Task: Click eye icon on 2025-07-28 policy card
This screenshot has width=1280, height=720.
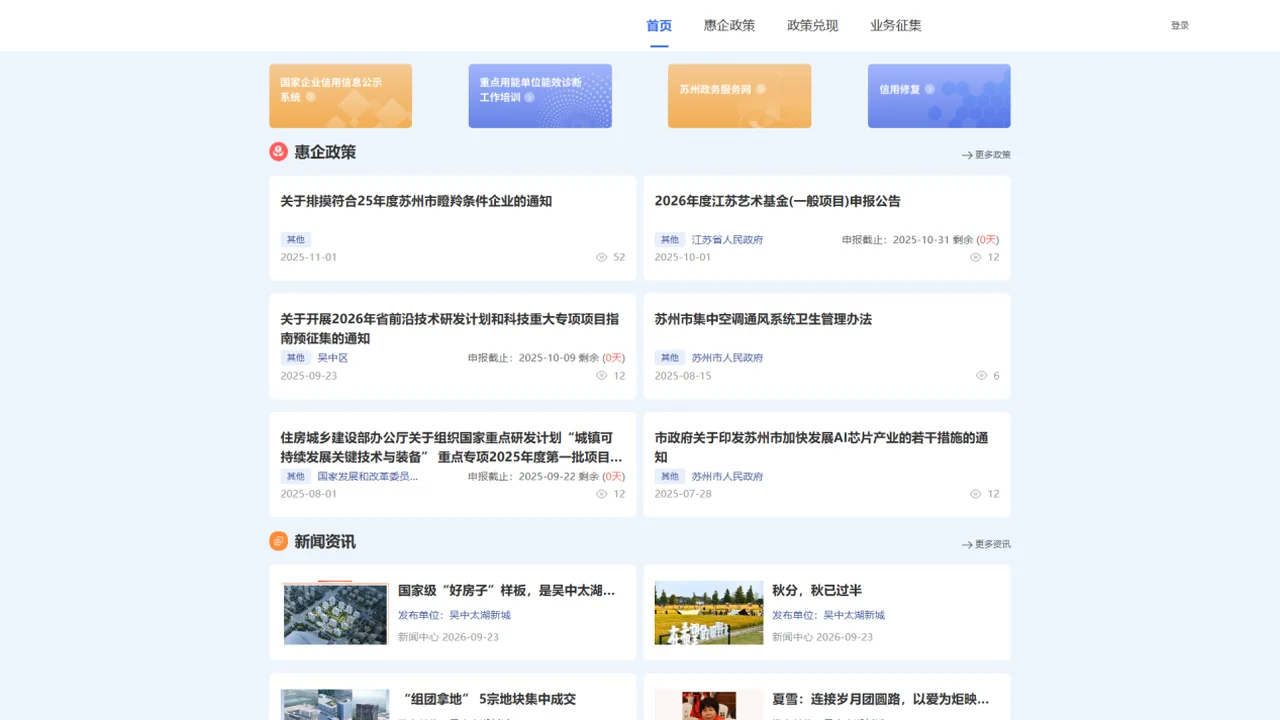Action: (976, 494)
